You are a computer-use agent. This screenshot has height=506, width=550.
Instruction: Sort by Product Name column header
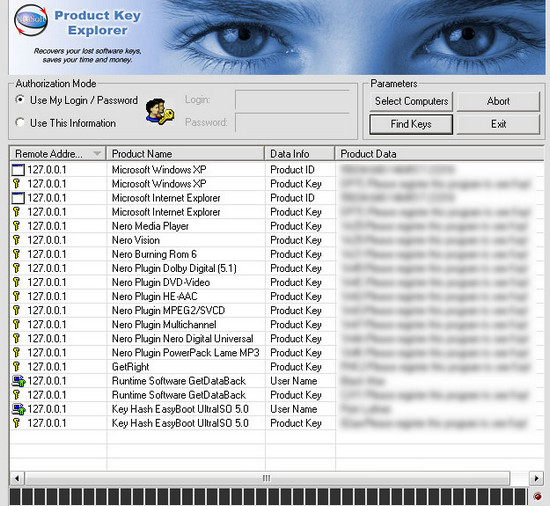click(185, 154)
